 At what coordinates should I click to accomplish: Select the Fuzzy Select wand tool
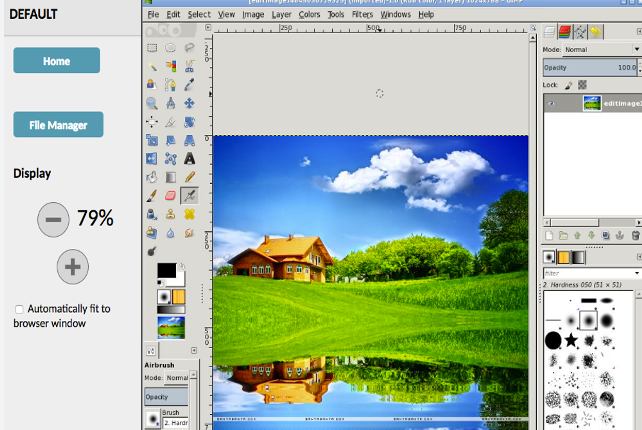coord(152,66)
